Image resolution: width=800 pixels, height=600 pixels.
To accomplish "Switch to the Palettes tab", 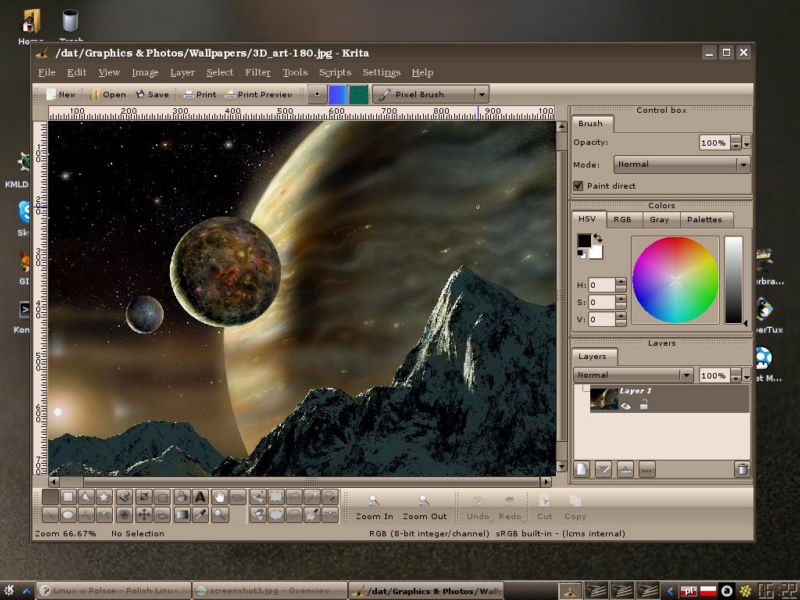I will click(704, 219).
